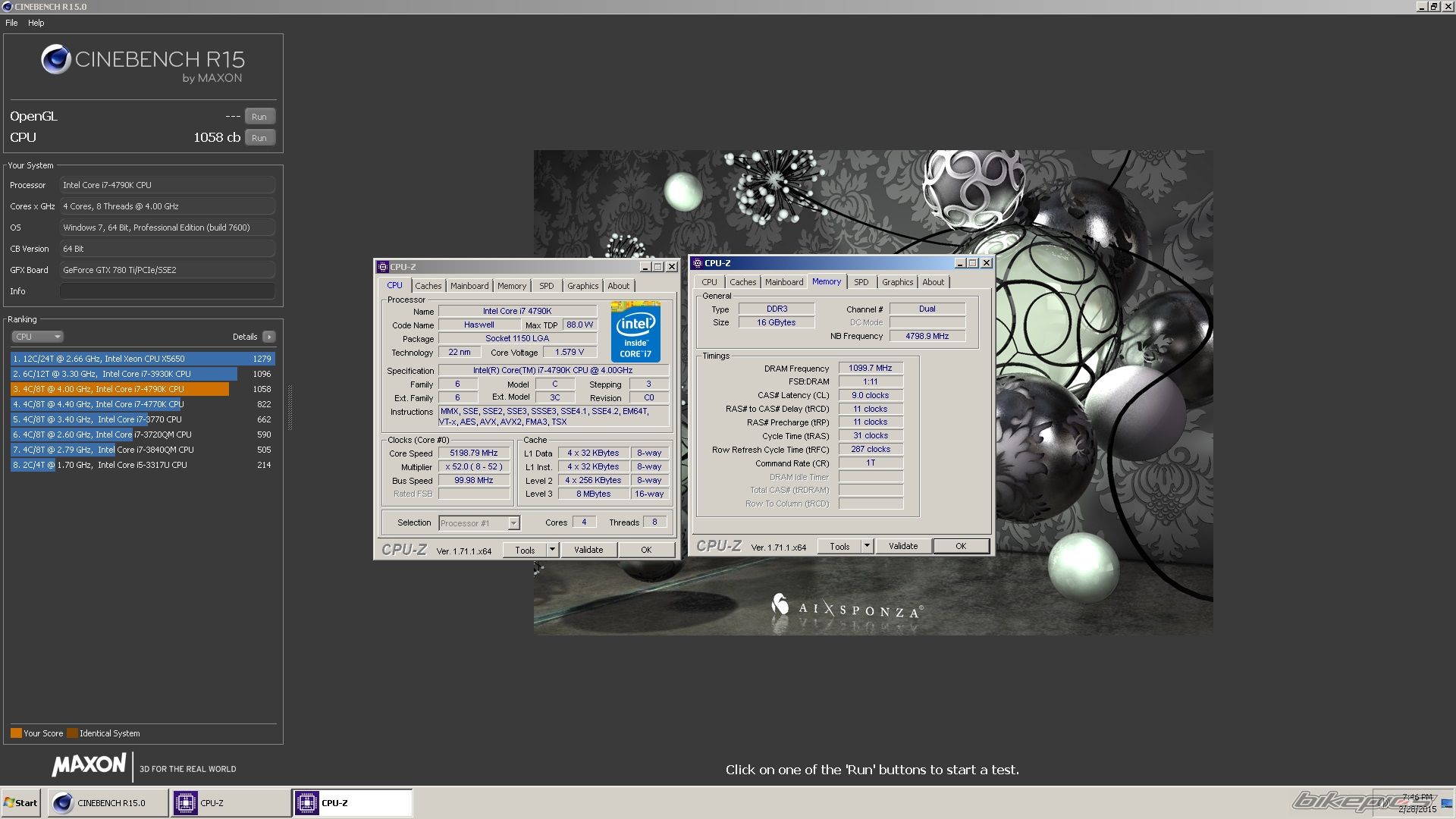Click Validate in left CPU-Z window
Screen dimensions: 1456x819
click(588, 551)
